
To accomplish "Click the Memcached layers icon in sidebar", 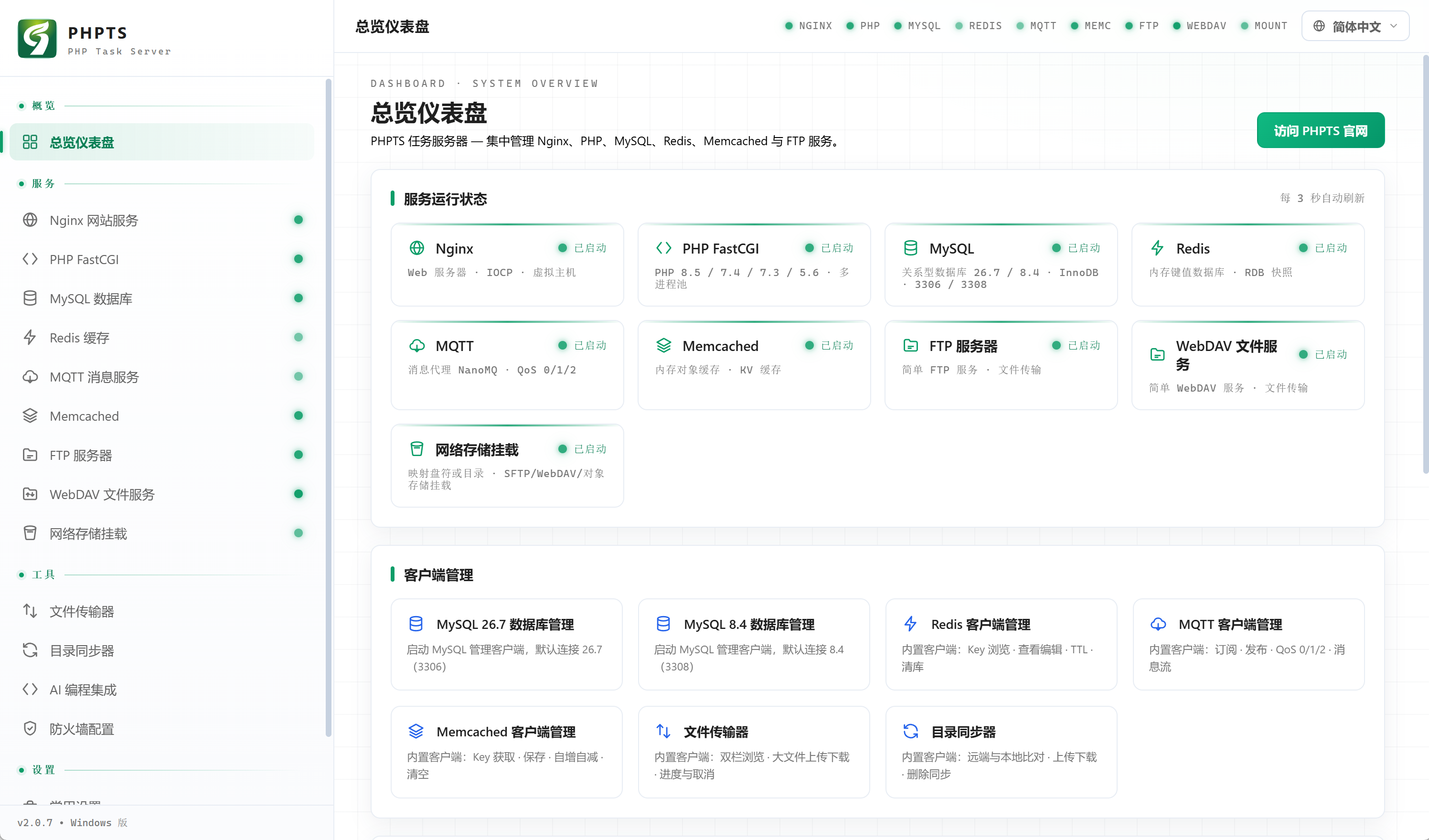I will click(x=30, y=415).
